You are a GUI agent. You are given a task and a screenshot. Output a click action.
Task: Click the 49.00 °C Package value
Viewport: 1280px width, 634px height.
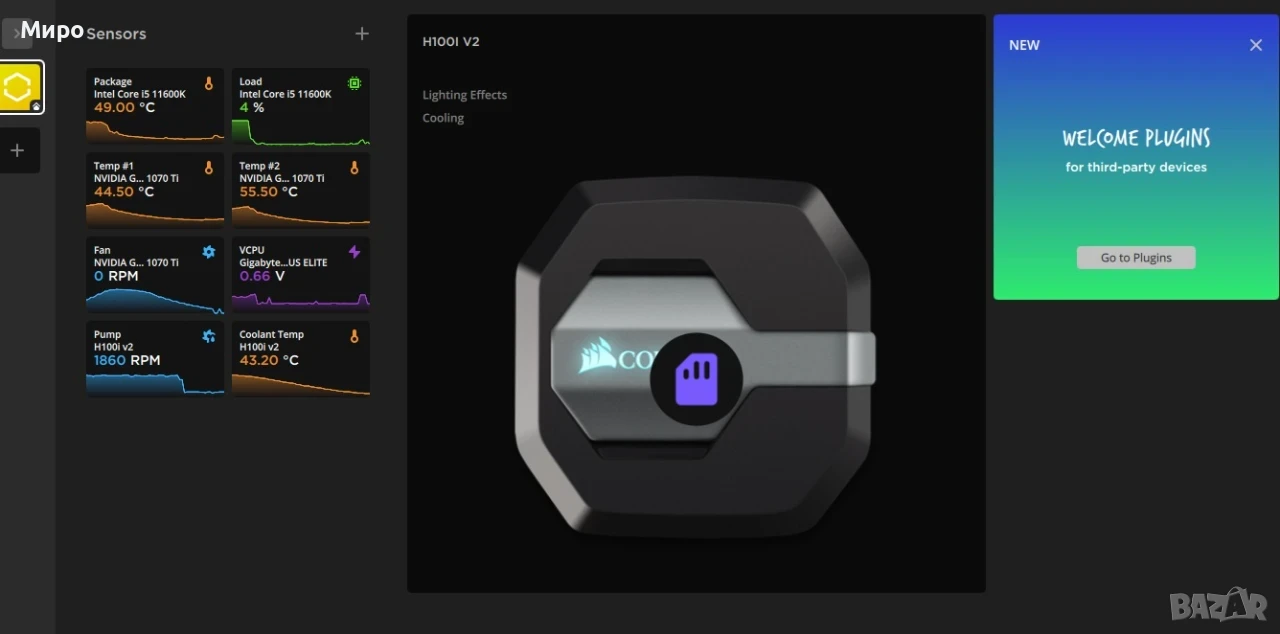[x=124, y=107]
